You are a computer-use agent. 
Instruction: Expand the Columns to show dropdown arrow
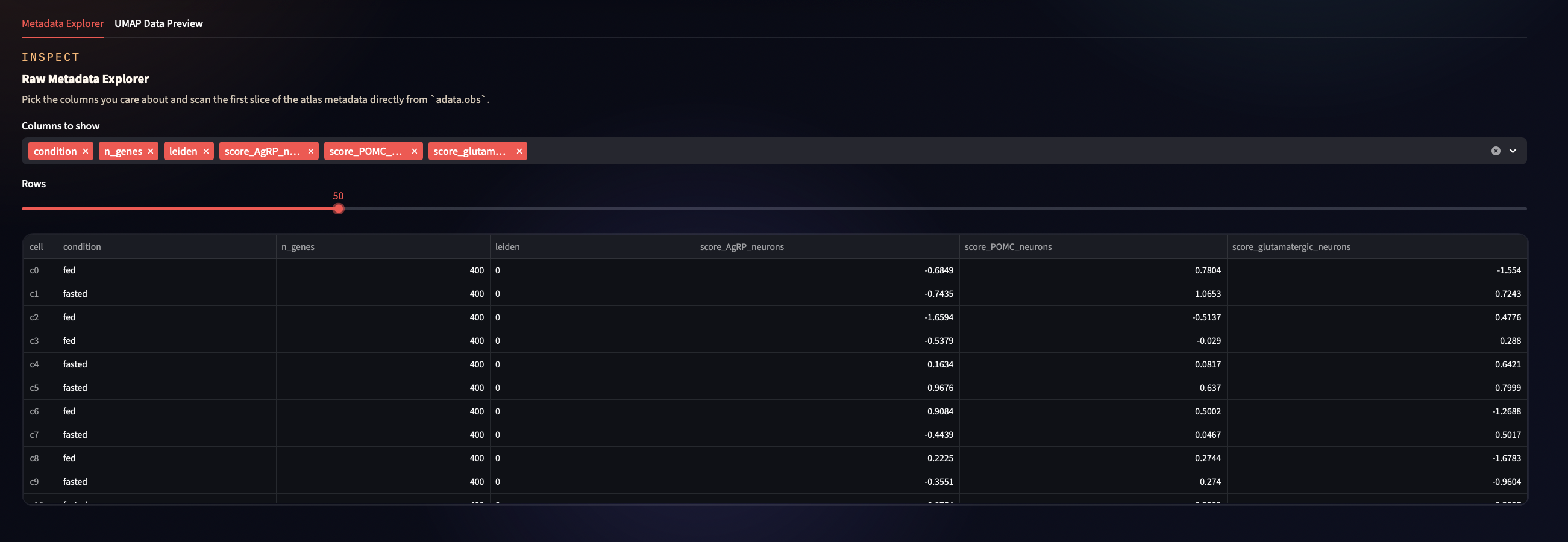tap(1513, 151)
